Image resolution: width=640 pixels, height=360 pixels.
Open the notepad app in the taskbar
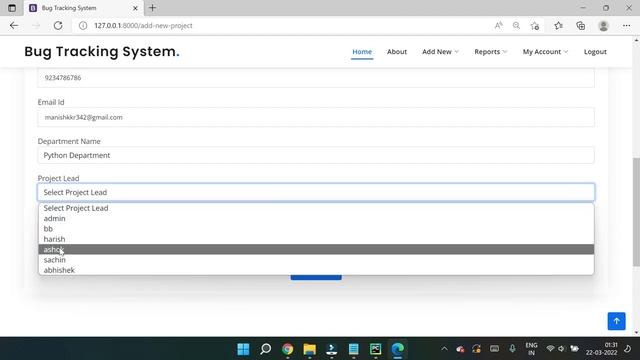click(x=353, y=349)
